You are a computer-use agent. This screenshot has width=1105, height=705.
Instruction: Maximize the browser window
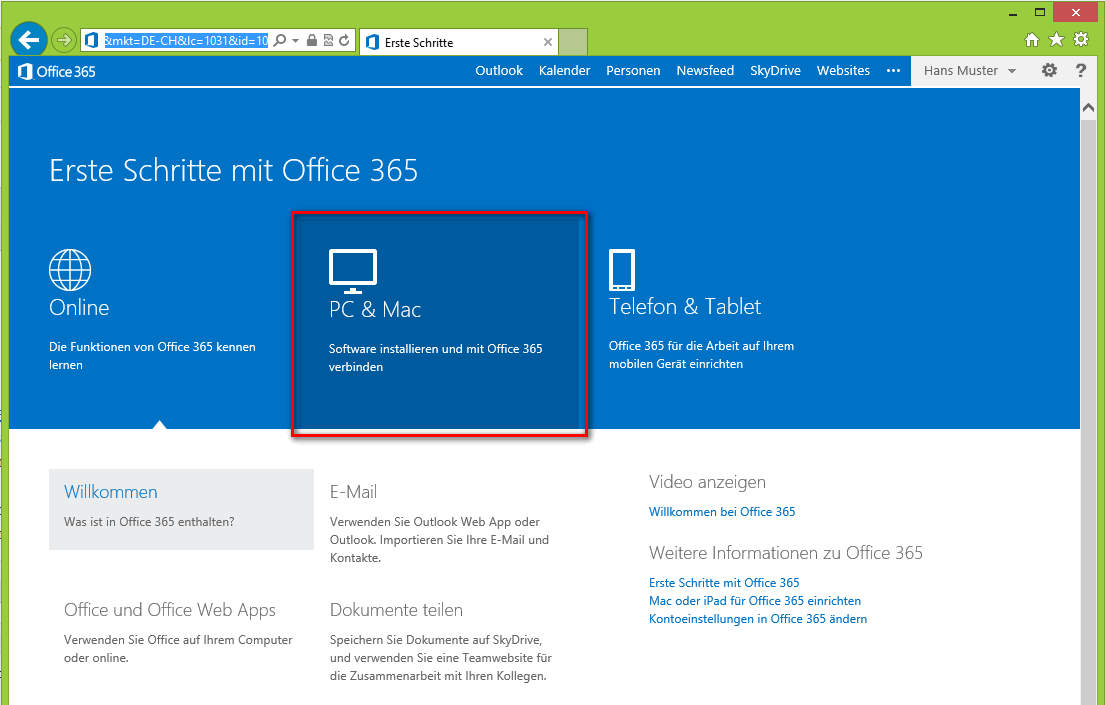[x=1039, y=13]
